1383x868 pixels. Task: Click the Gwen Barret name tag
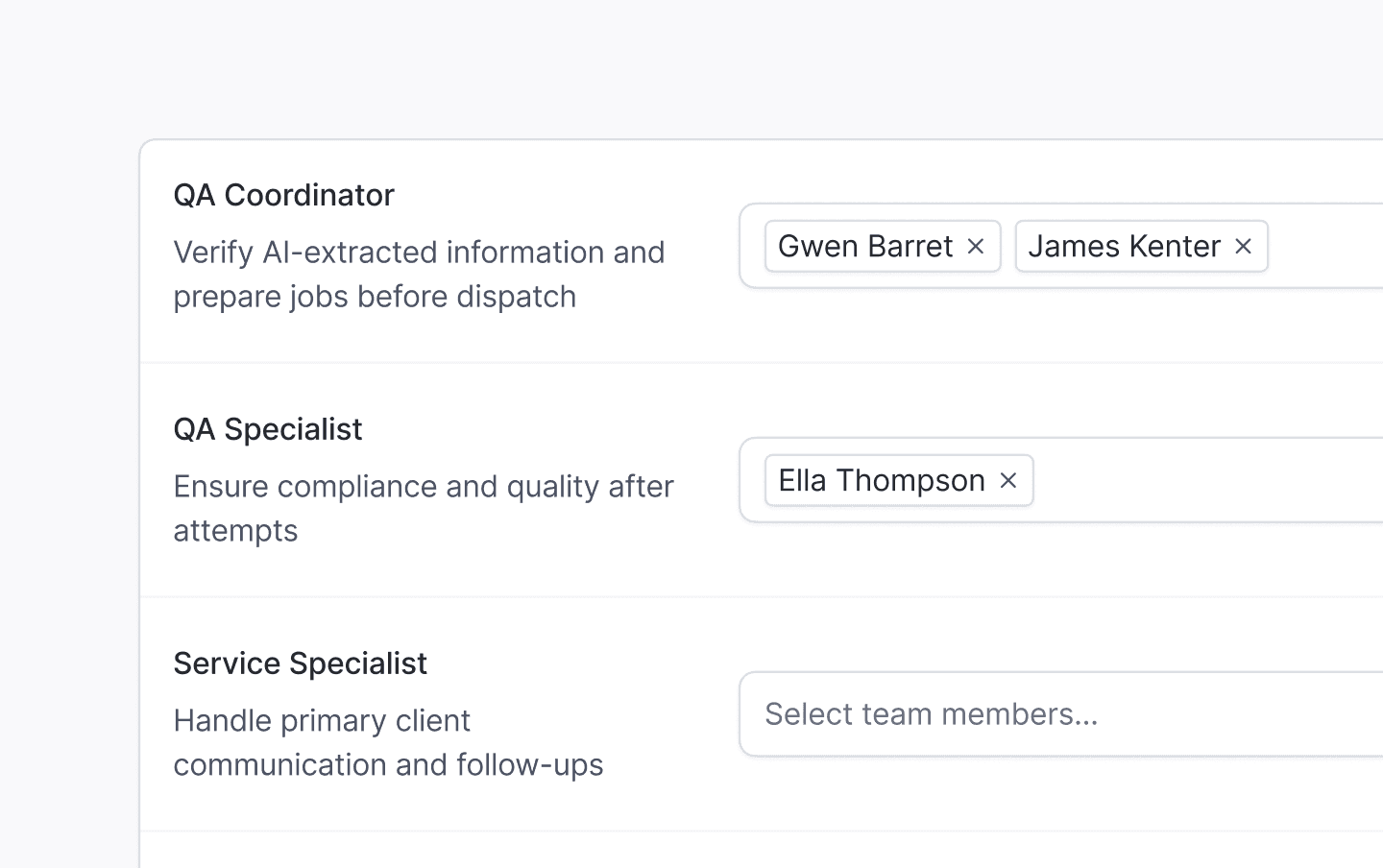tap(864, 247)
